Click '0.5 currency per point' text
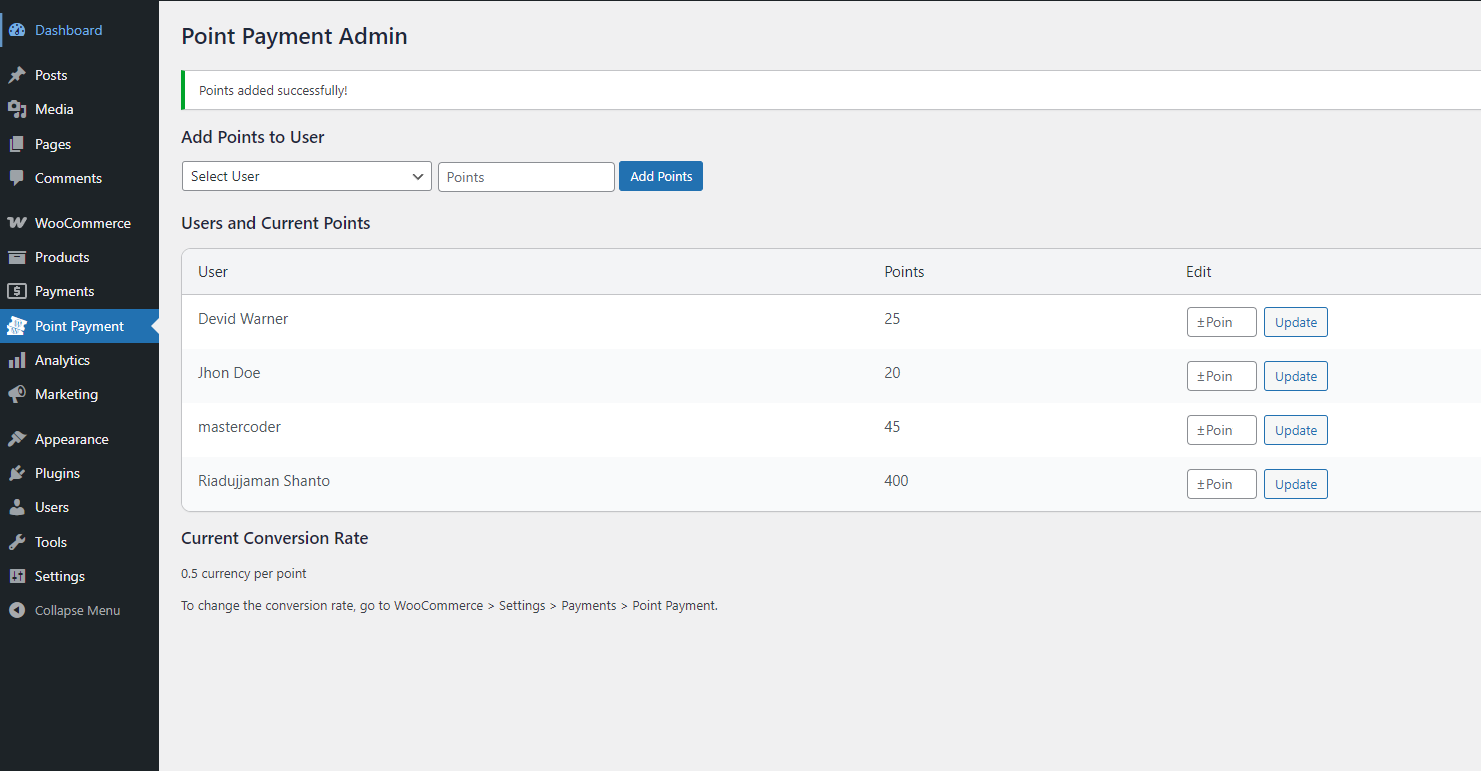The width and height of the screenshot is (1481, 771). [244, 574]
